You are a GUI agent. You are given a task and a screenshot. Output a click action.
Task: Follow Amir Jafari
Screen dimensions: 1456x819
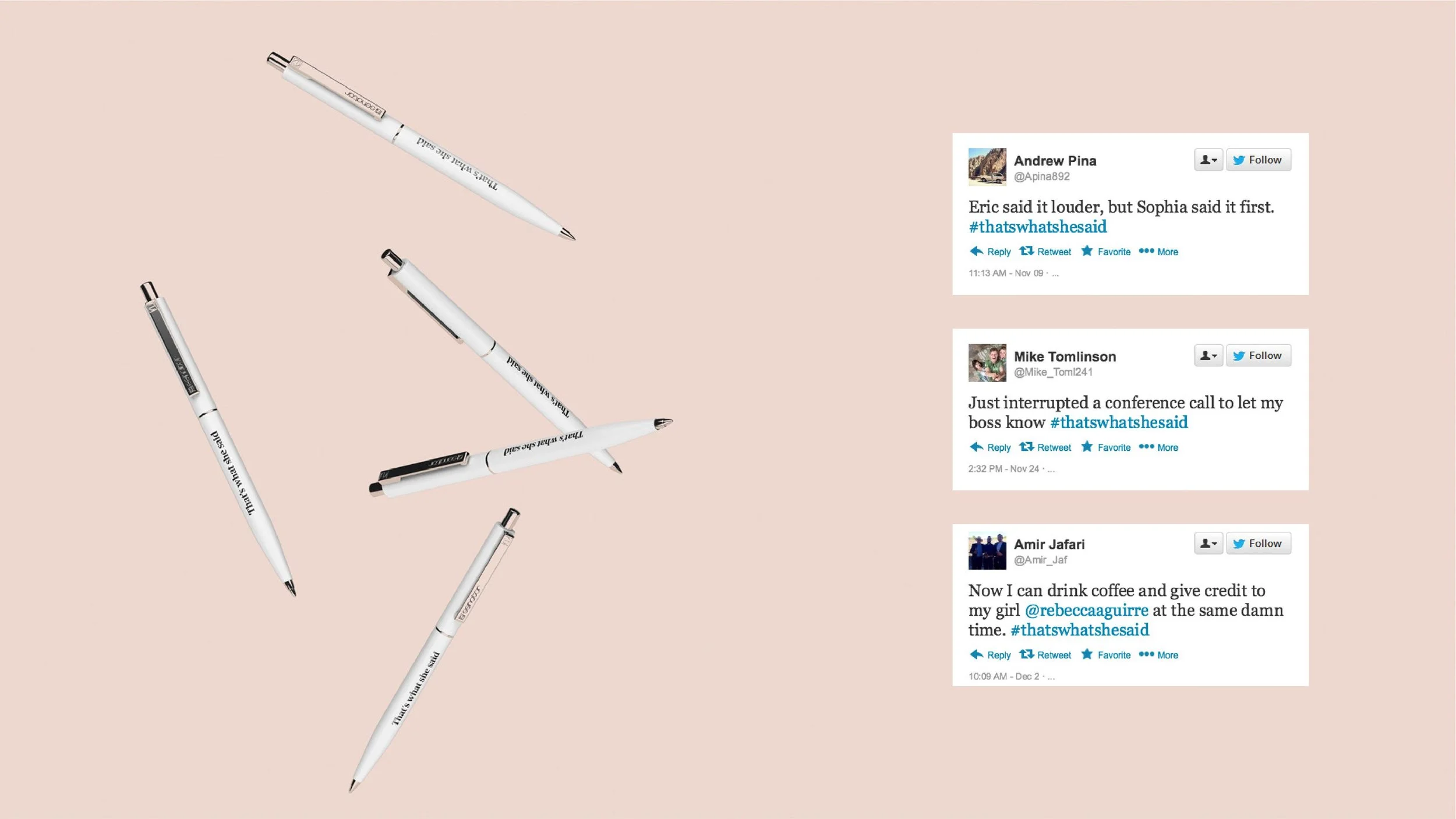[1259, 543]
